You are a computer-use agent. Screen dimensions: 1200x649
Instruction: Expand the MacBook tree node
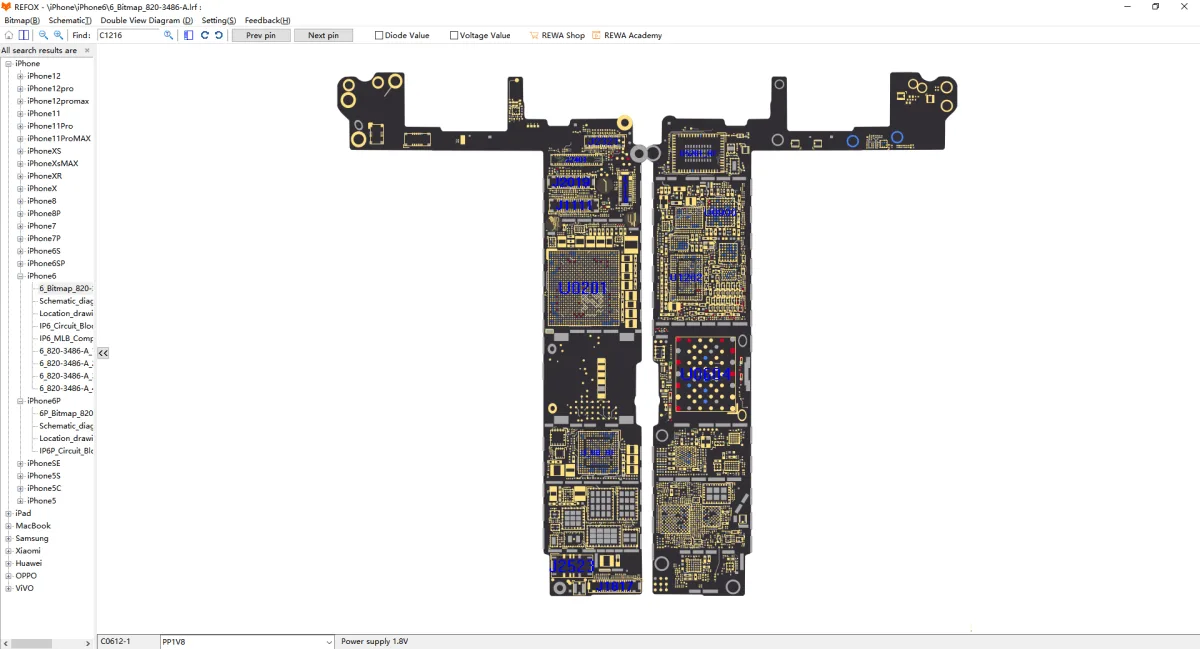tap(8, 526)
